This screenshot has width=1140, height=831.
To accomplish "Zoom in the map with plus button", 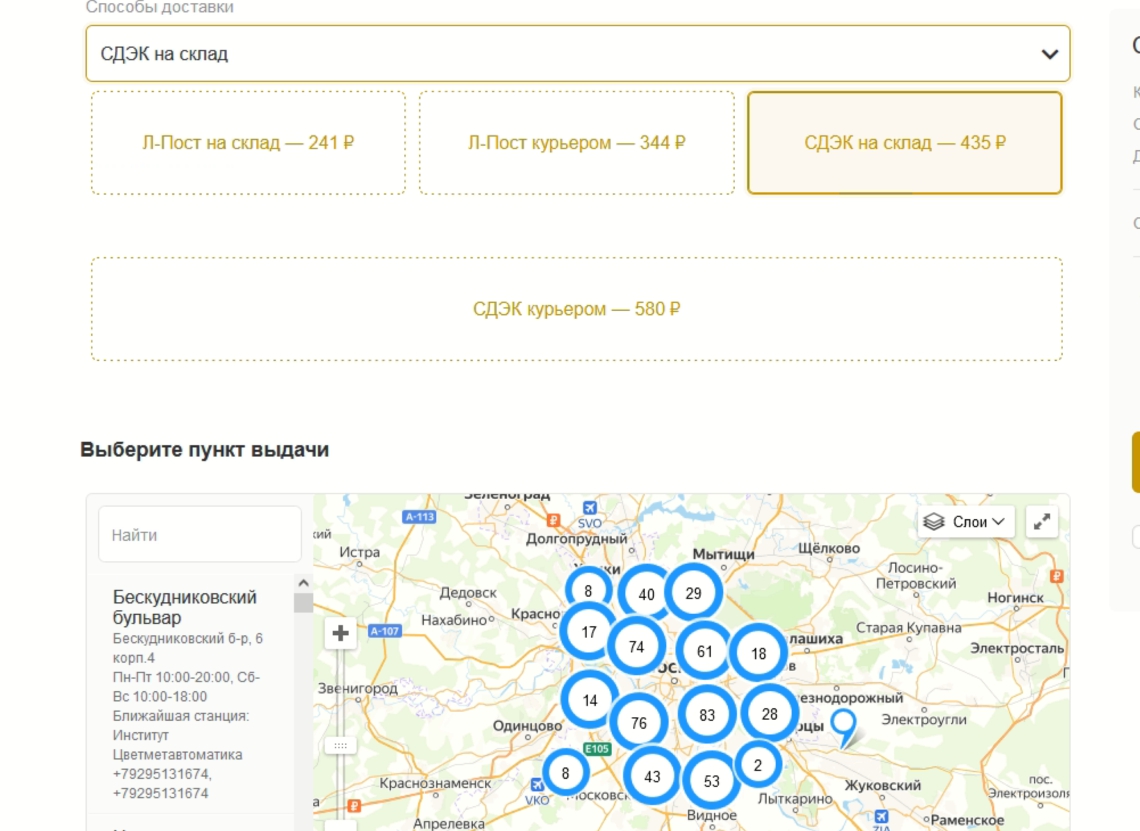I will 341,633.
